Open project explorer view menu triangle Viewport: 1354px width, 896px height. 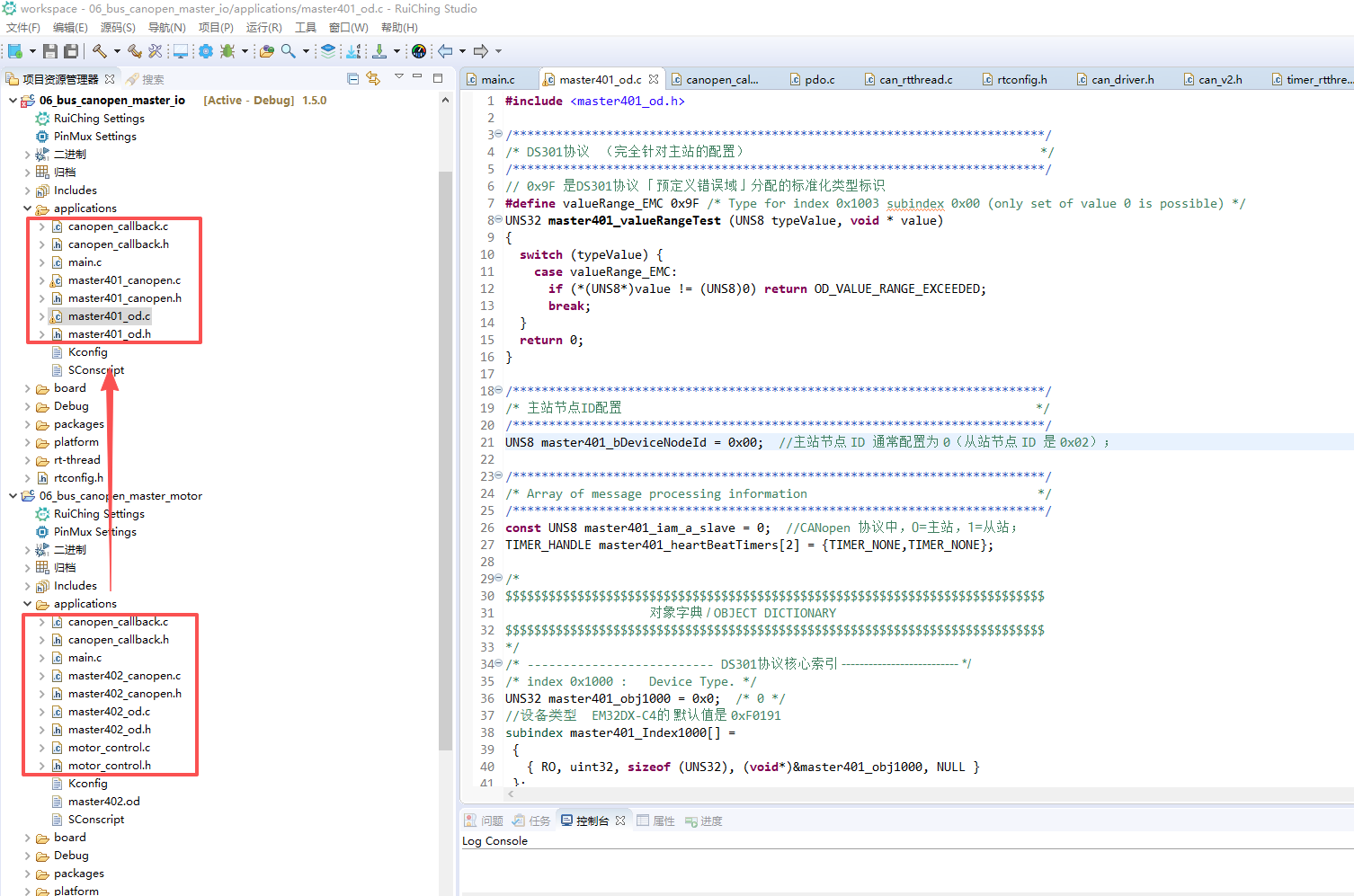(398, 77)
